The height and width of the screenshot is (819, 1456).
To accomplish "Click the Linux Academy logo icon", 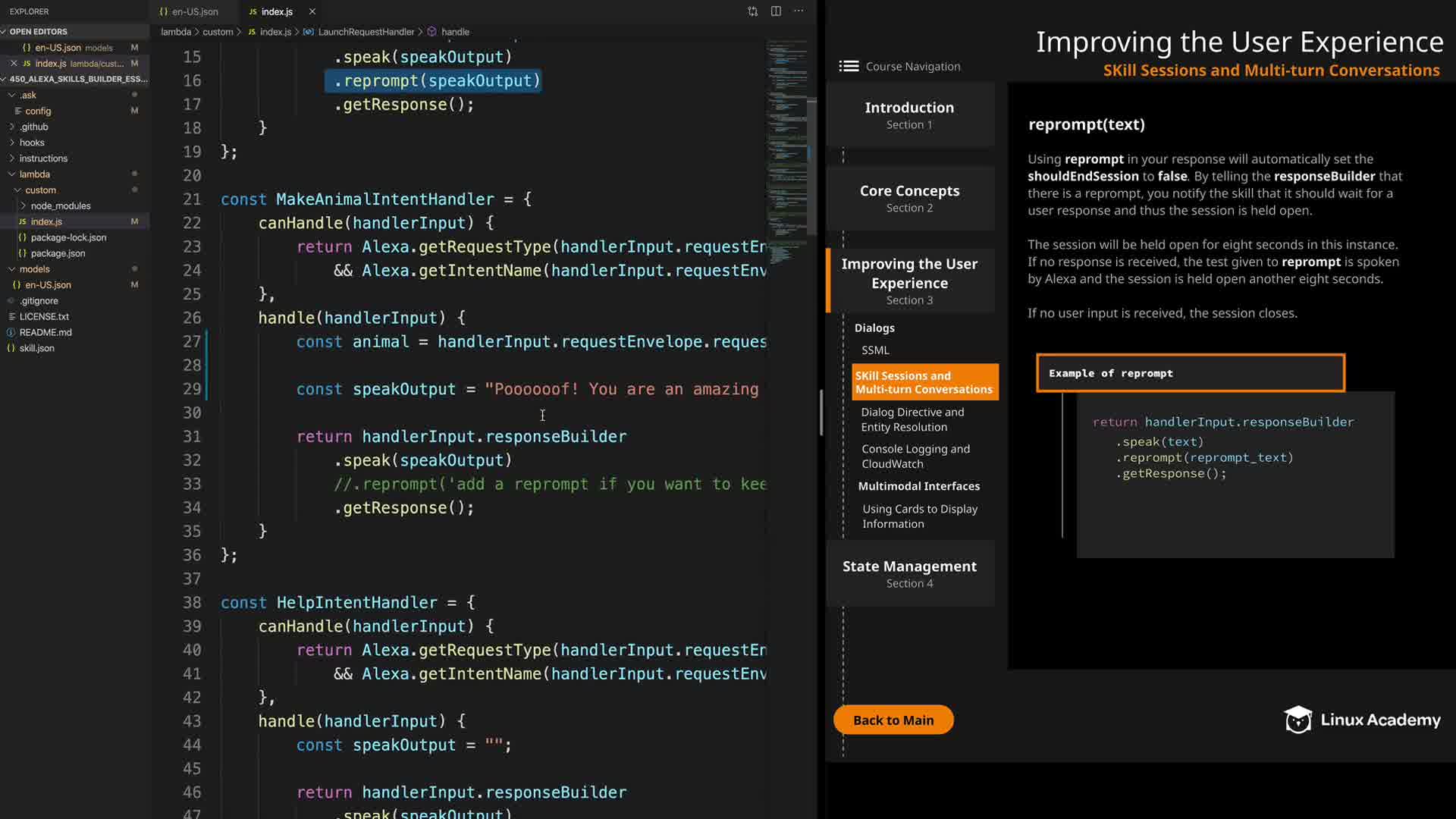I will pos(1298,720).
